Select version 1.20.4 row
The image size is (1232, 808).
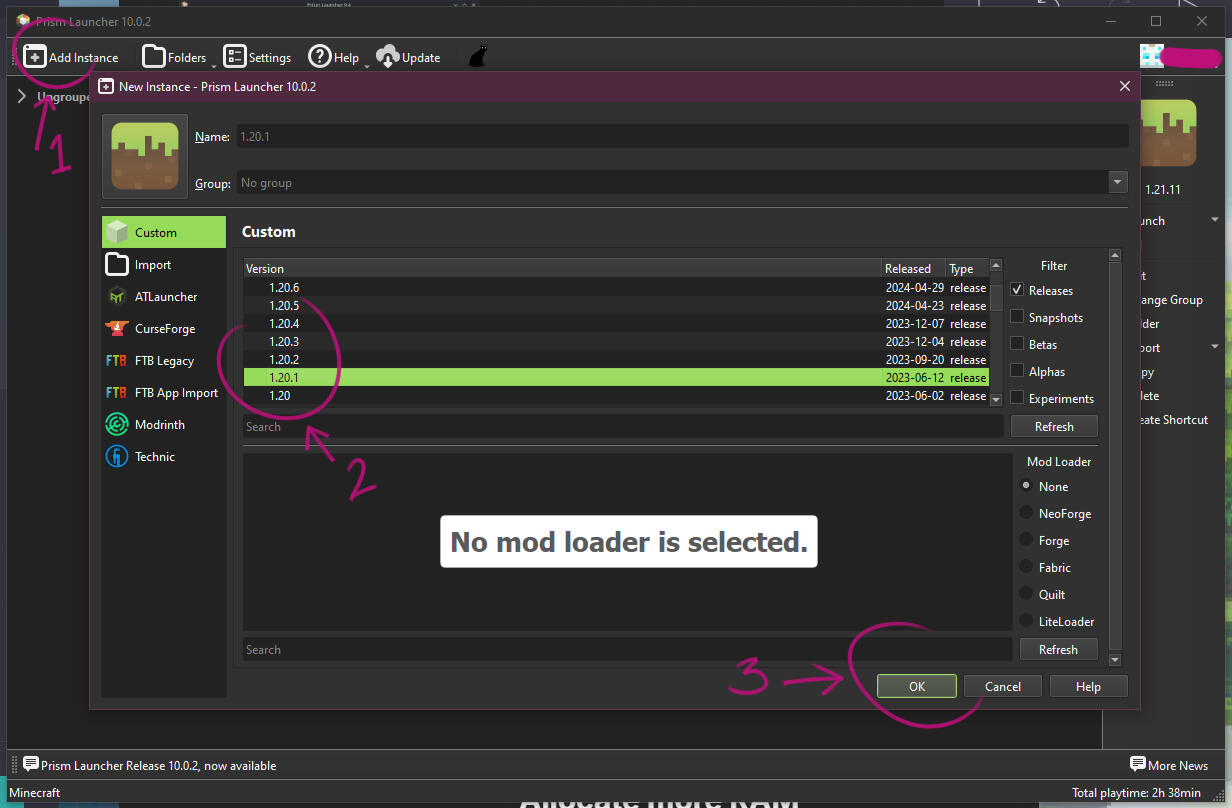click(616, 324)
